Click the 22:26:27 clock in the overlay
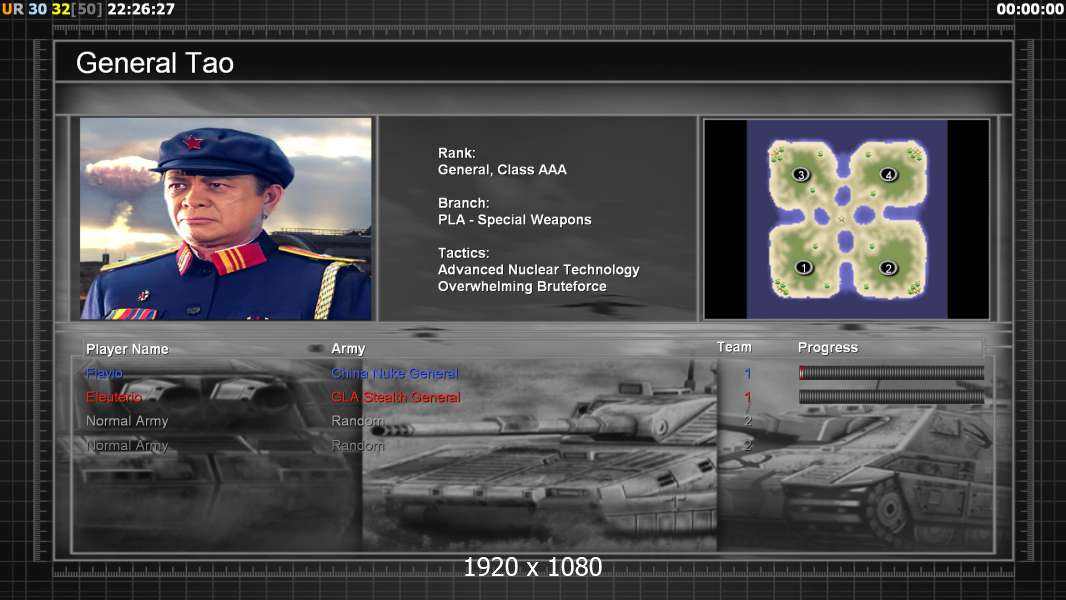This screenshot has width=1066, height=600. [x=140, y=9]
